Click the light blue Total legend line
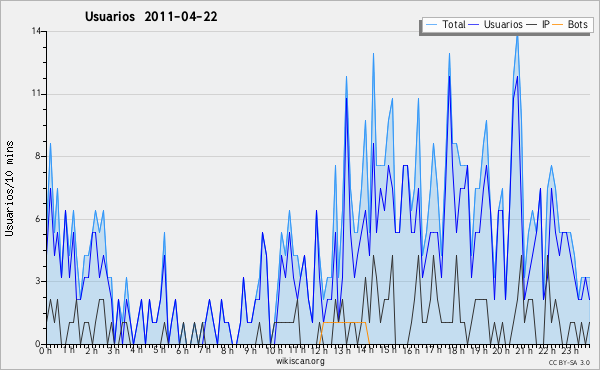 pyautogui.click(x=431, y=25)
